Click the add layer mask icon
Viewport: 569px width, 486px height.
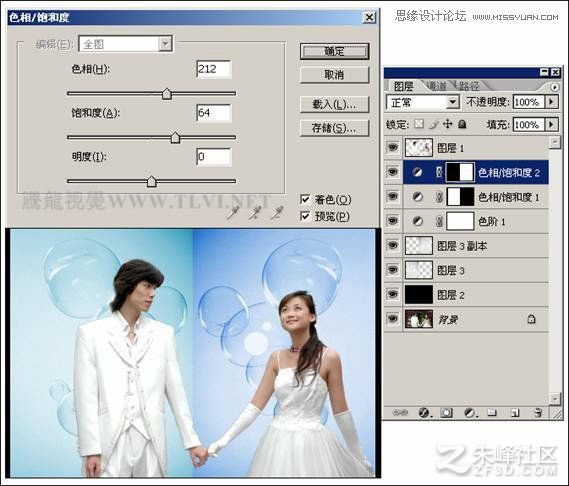446,413
